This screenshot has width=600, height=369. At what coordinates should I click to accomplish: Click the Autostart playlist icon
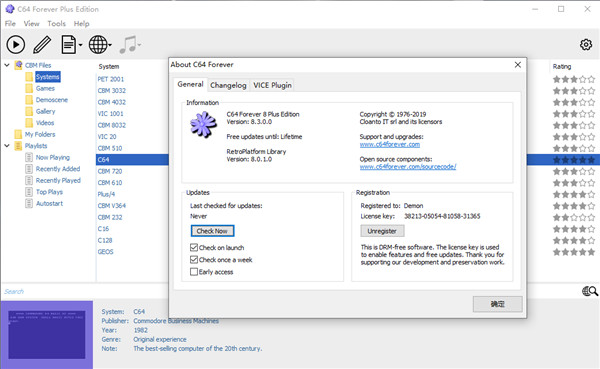29,203
